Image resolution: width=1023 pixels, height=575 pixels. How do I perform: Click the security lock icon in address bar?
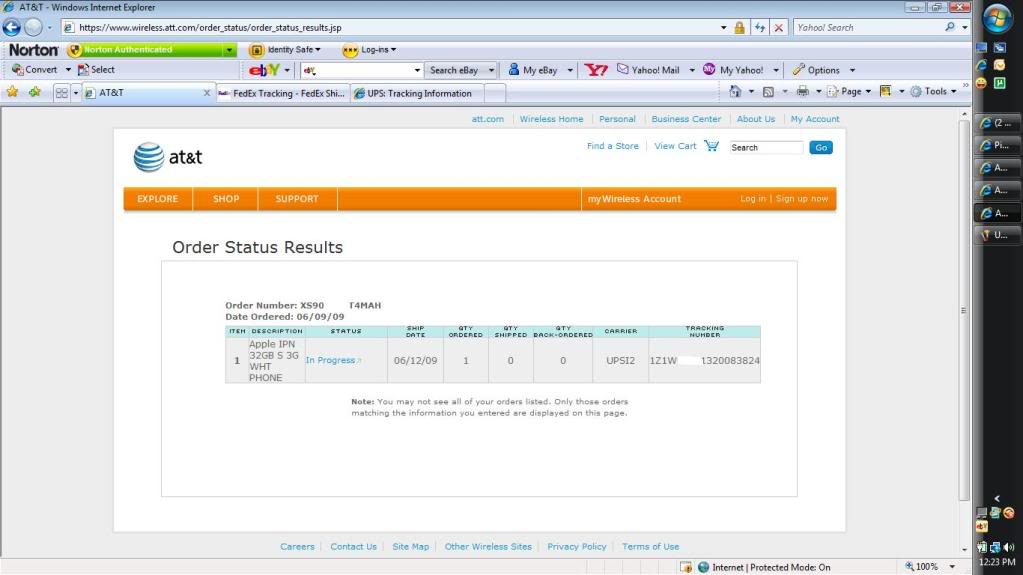click(739, 27)
